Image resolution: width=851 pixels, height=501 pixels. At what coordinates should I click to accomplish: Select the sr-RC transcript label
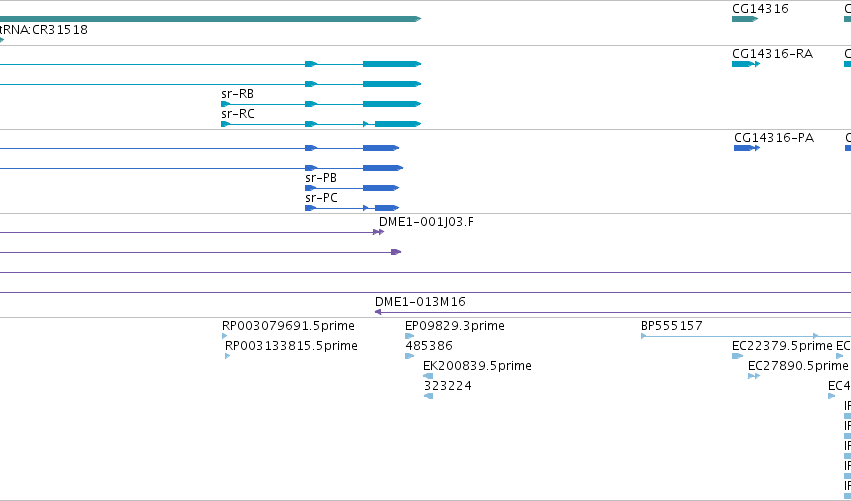tap(238, 114)
